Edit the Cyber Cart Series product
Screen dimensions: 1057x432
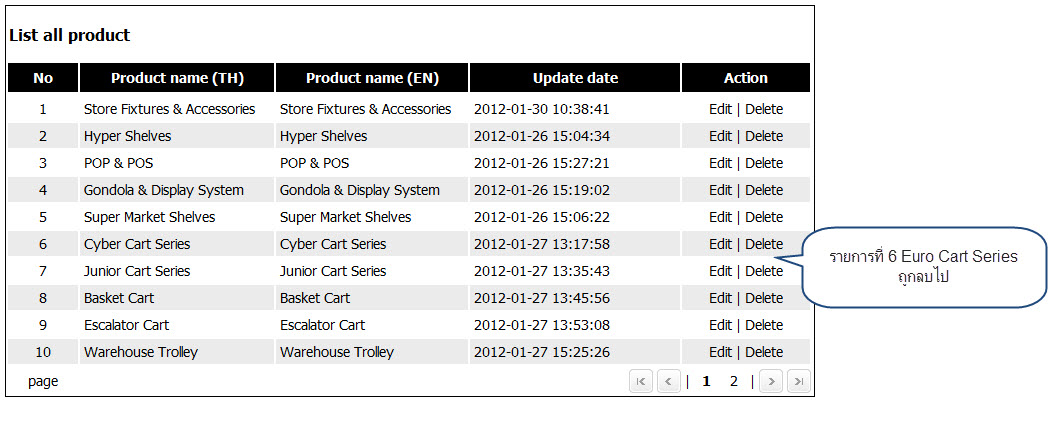coord(720,244)
